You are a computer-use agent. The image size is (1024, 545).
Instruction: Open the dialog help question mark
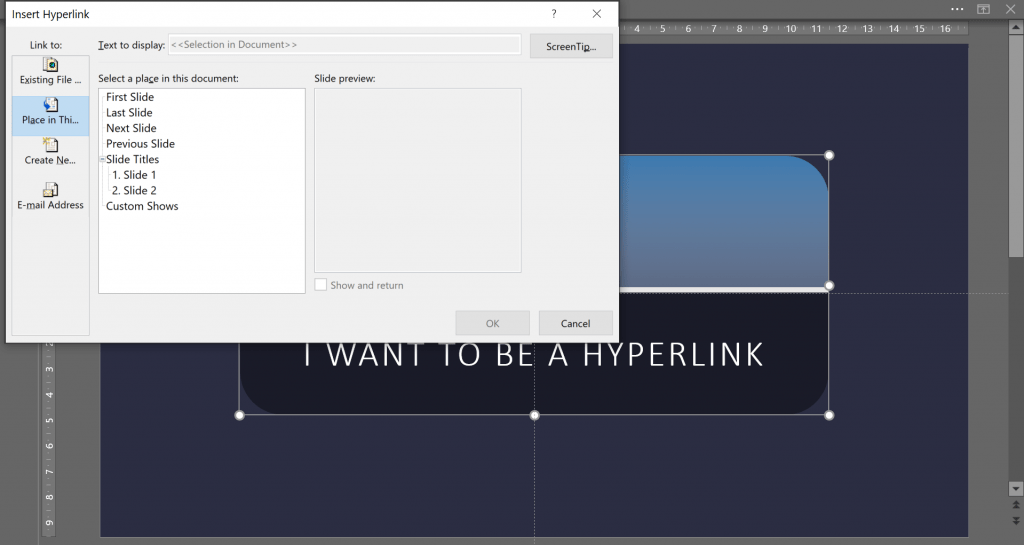554,14
